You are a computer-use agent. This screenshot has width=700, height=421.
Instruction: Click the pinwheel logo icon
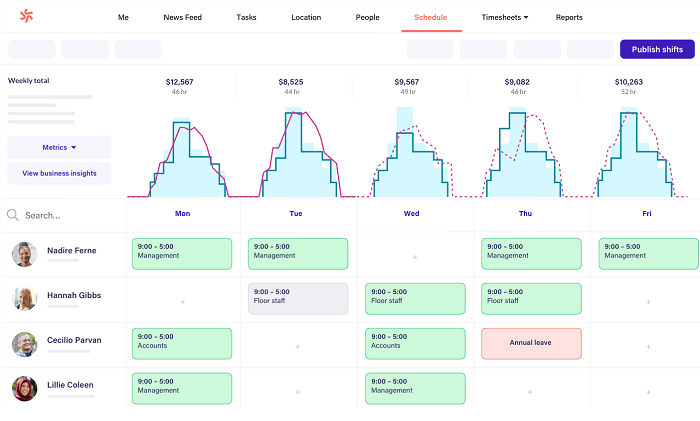27,16
